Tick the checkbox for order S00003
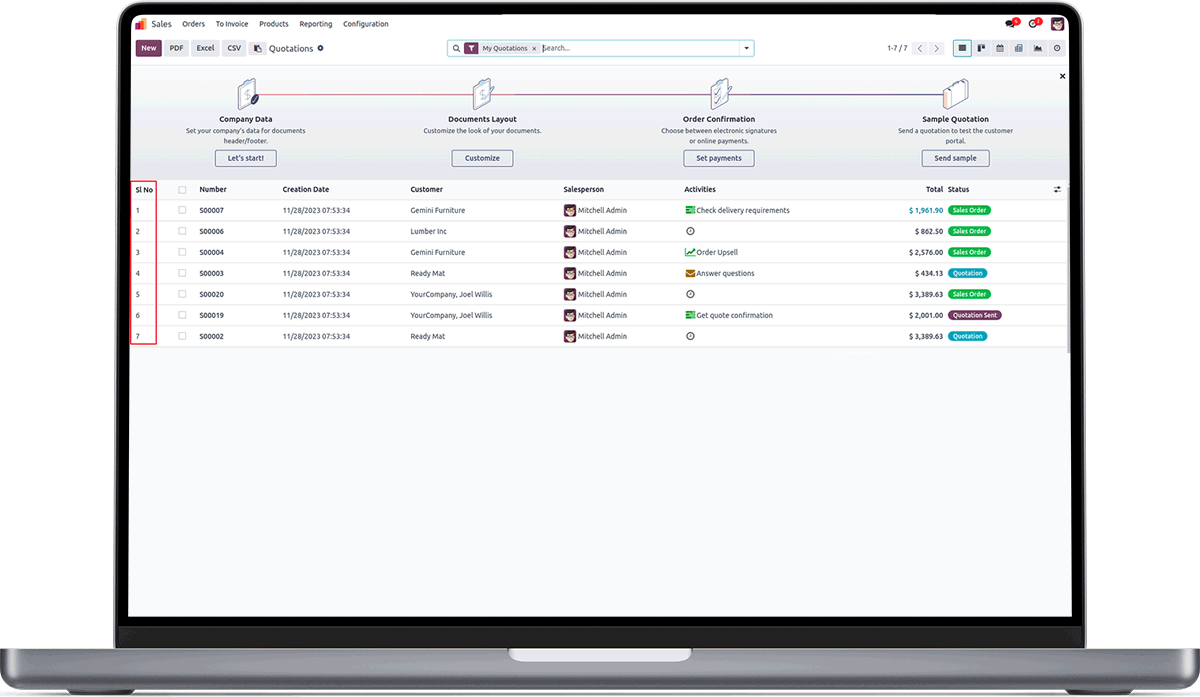The image size is (1200, 697). tap(182, 273)
